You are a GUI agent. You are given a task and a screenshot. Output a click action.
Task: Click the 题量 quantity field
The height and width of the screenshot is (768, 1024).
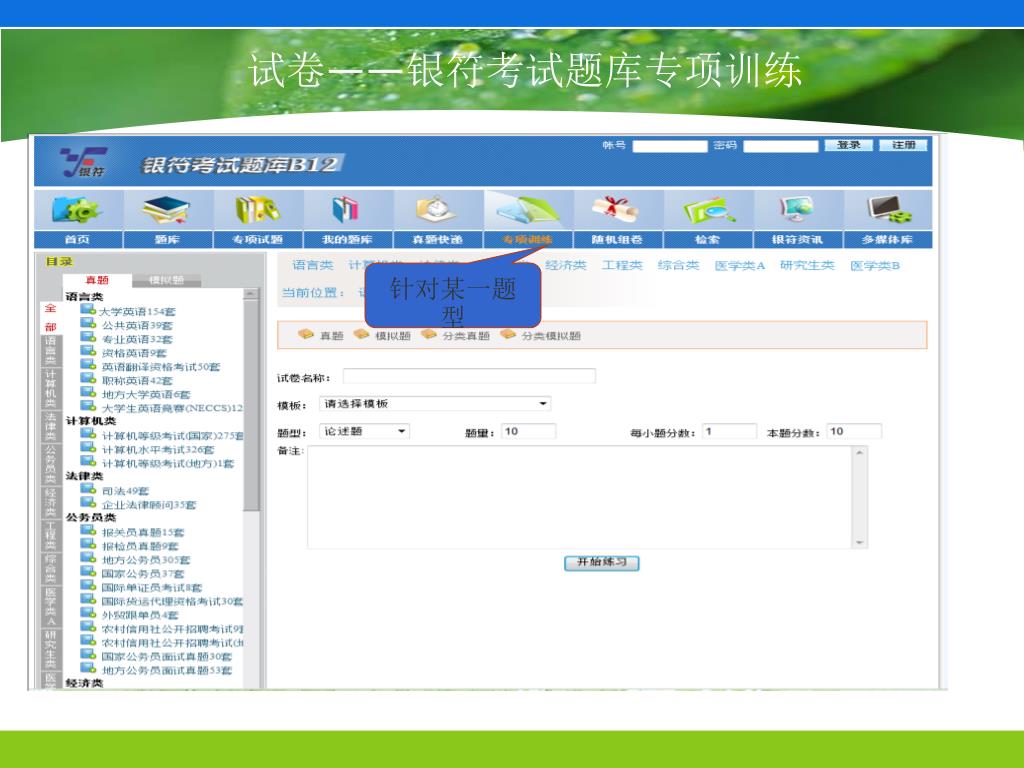coord(528,431)
